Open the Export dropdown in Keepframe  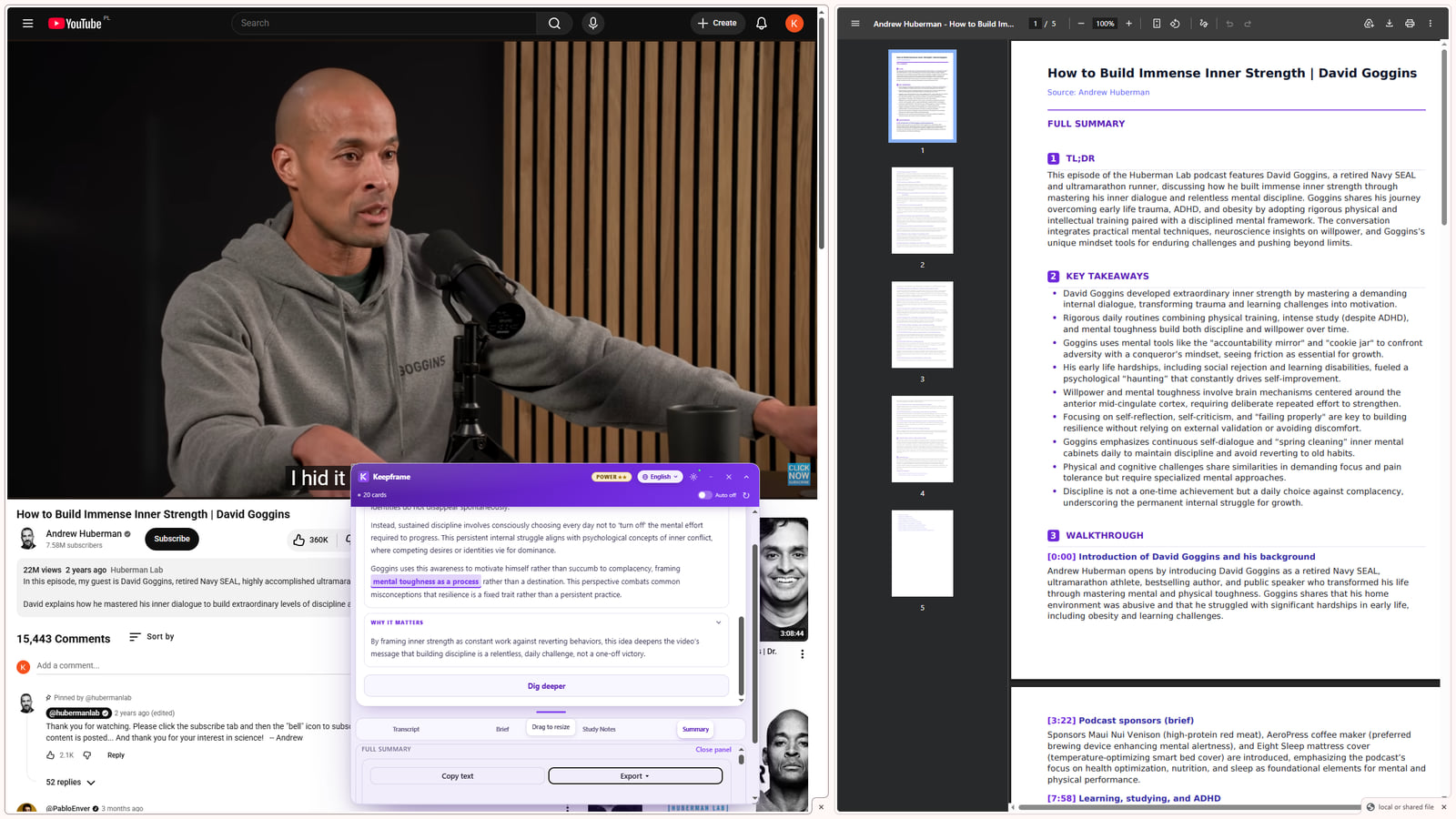[635, 776]
